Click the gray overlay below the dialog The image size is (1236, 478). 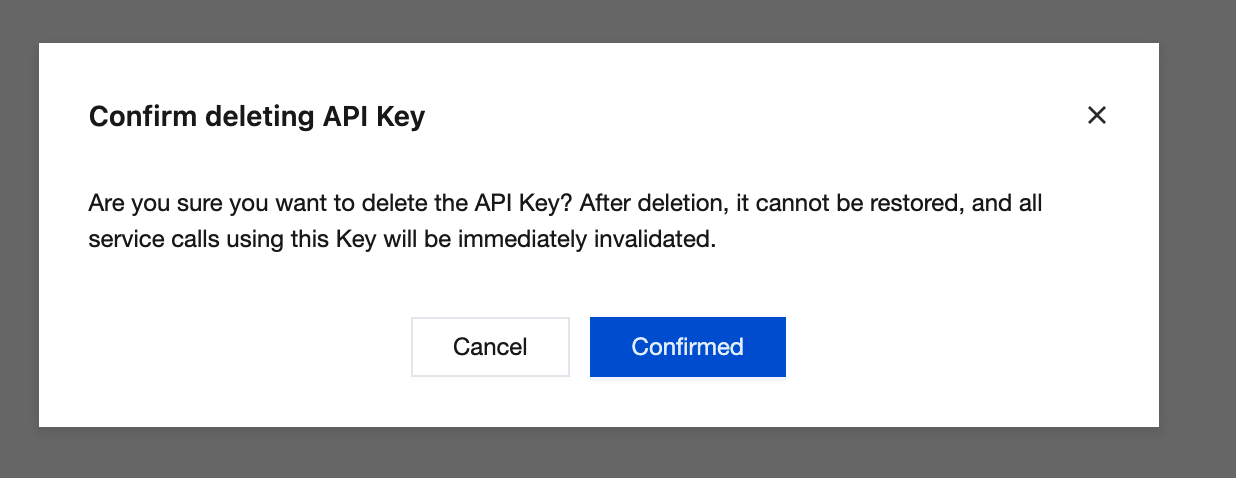tap(600, 453)
